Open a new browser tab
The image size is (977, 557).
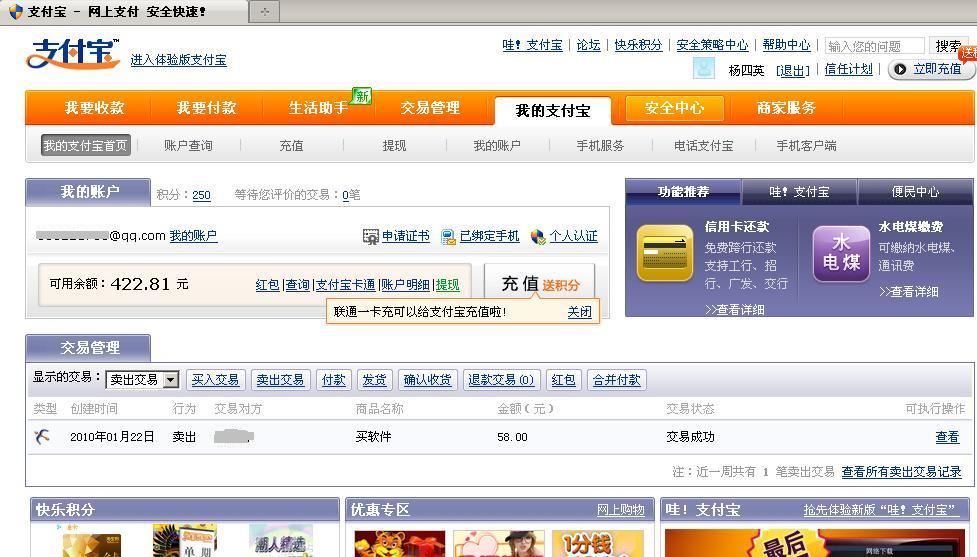pos(265,12)
